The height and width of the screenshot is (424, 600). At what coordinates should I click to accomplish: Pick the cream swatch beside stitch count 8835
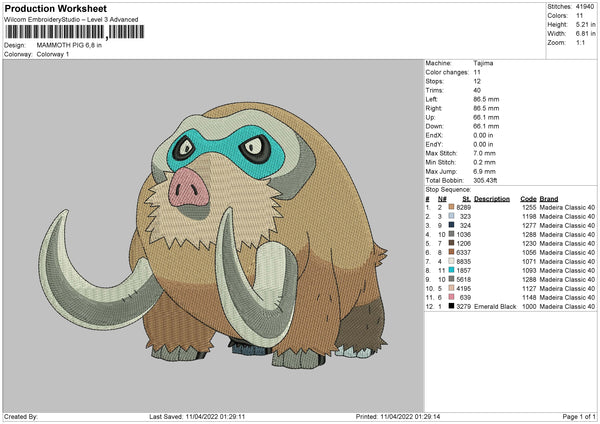(x=452, y=261)
